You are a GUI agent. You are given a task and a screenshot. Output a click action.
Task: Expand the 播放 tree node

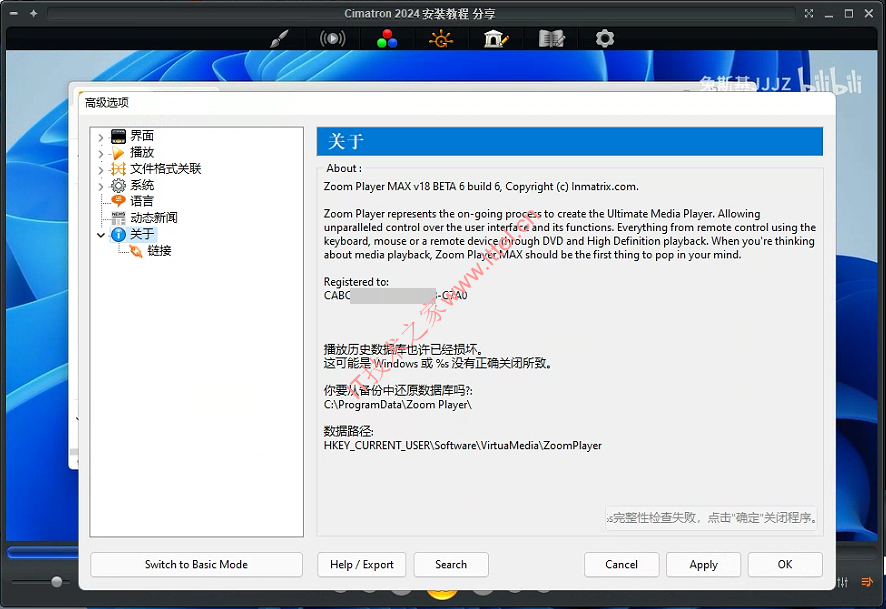pyautogui.click(x=101, y=153)
